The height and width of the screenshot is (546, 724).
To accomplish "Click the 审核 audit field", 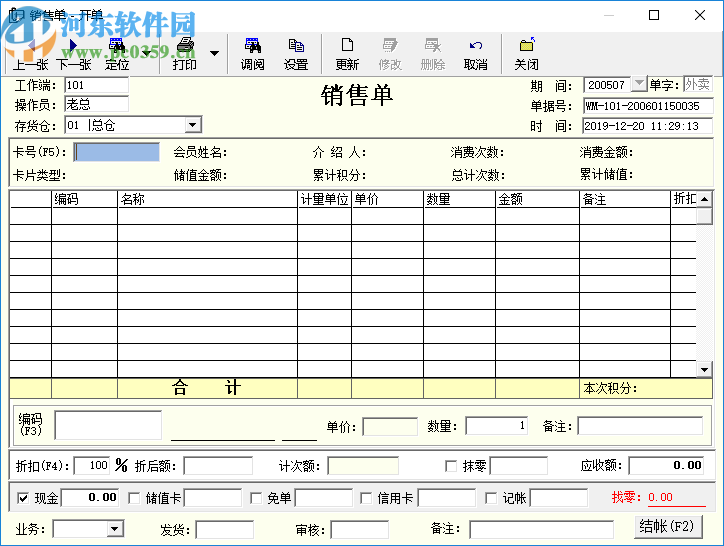I will click(359, 529).
